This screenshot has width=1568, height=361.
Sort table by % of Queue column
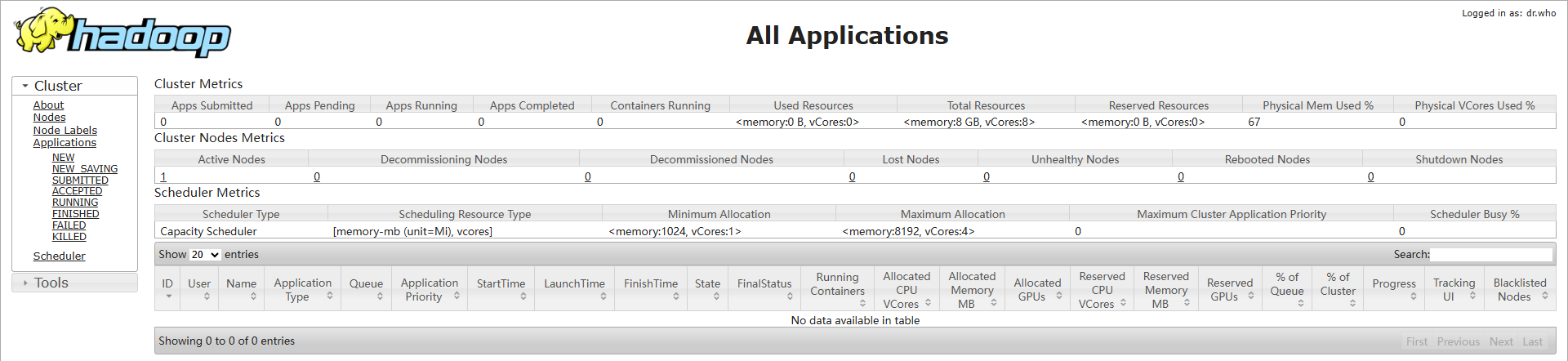coord(1287,288)
